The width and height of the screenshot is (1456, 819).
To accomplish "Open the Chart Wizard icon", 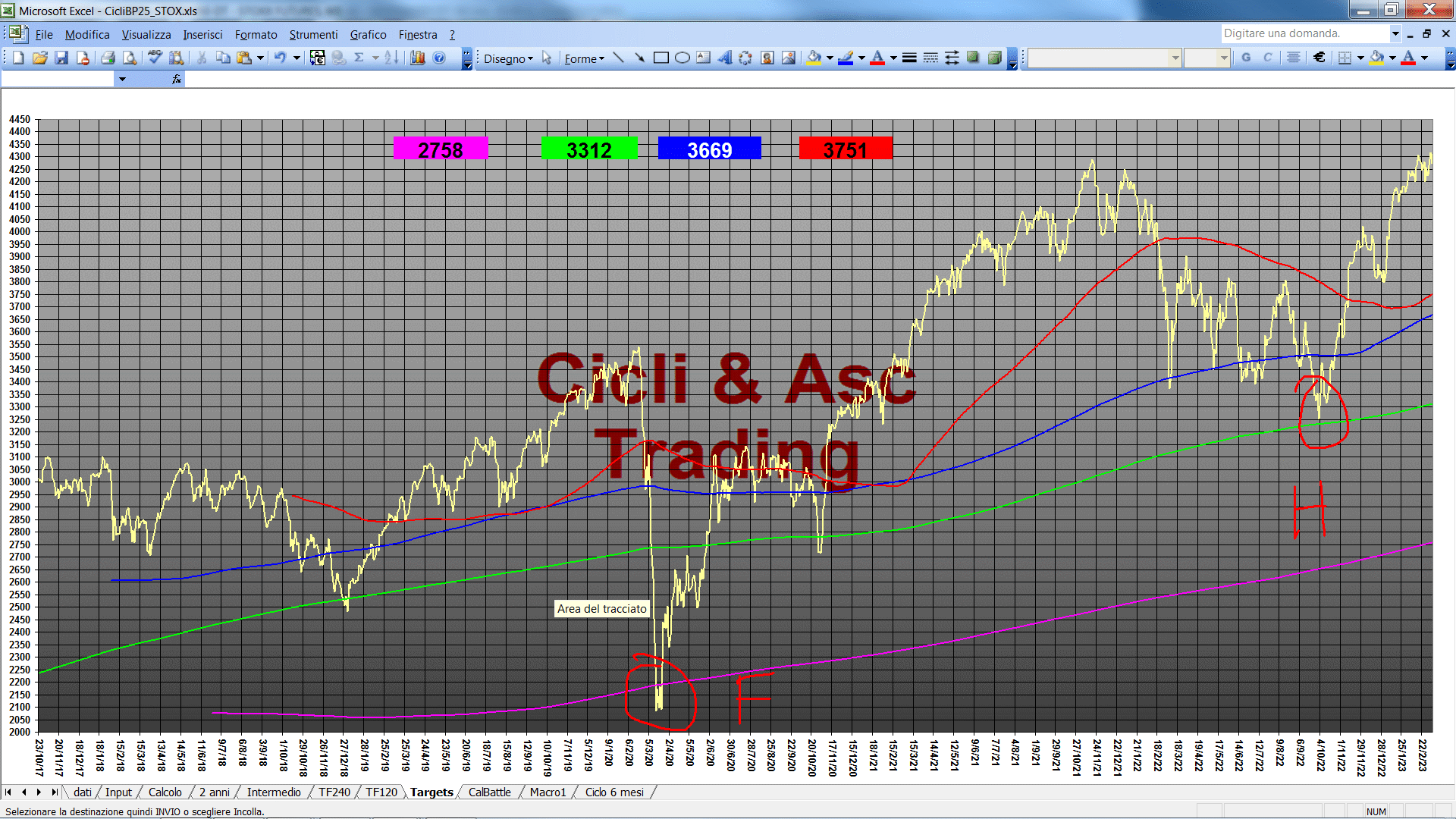I will (418, 58).
